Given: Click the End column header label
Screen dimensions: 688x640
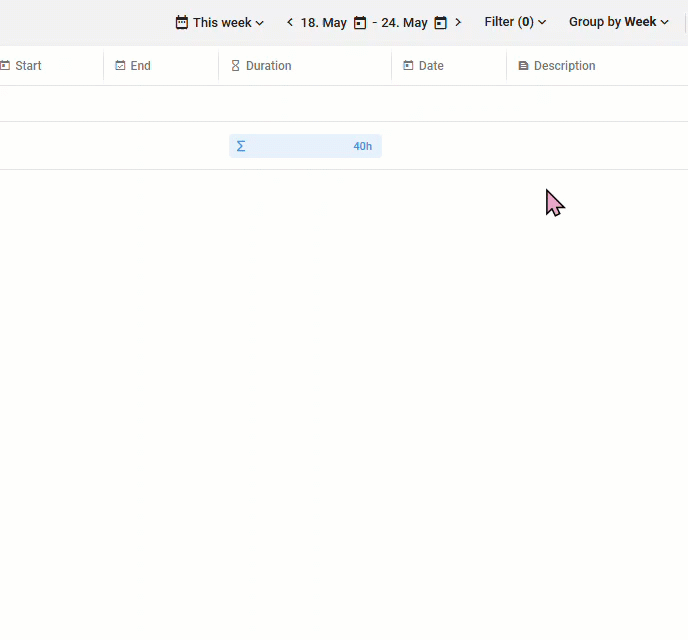Looking at the screenshot, I should click(x=140, y=66).
